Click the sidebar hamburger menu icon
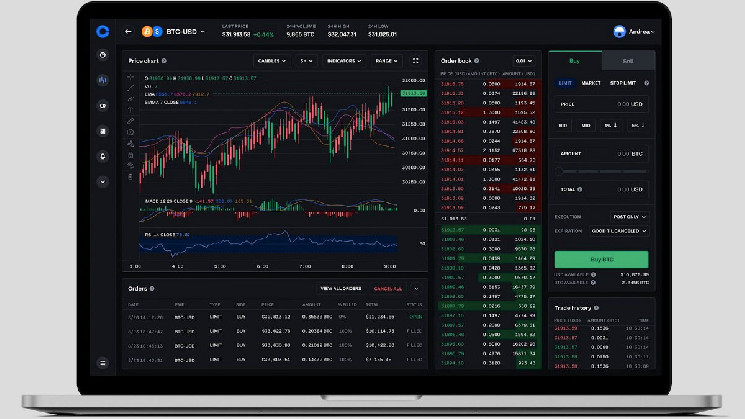Image resolution: width=745 pixels, height=419 pixels. [x=103, y=363]
